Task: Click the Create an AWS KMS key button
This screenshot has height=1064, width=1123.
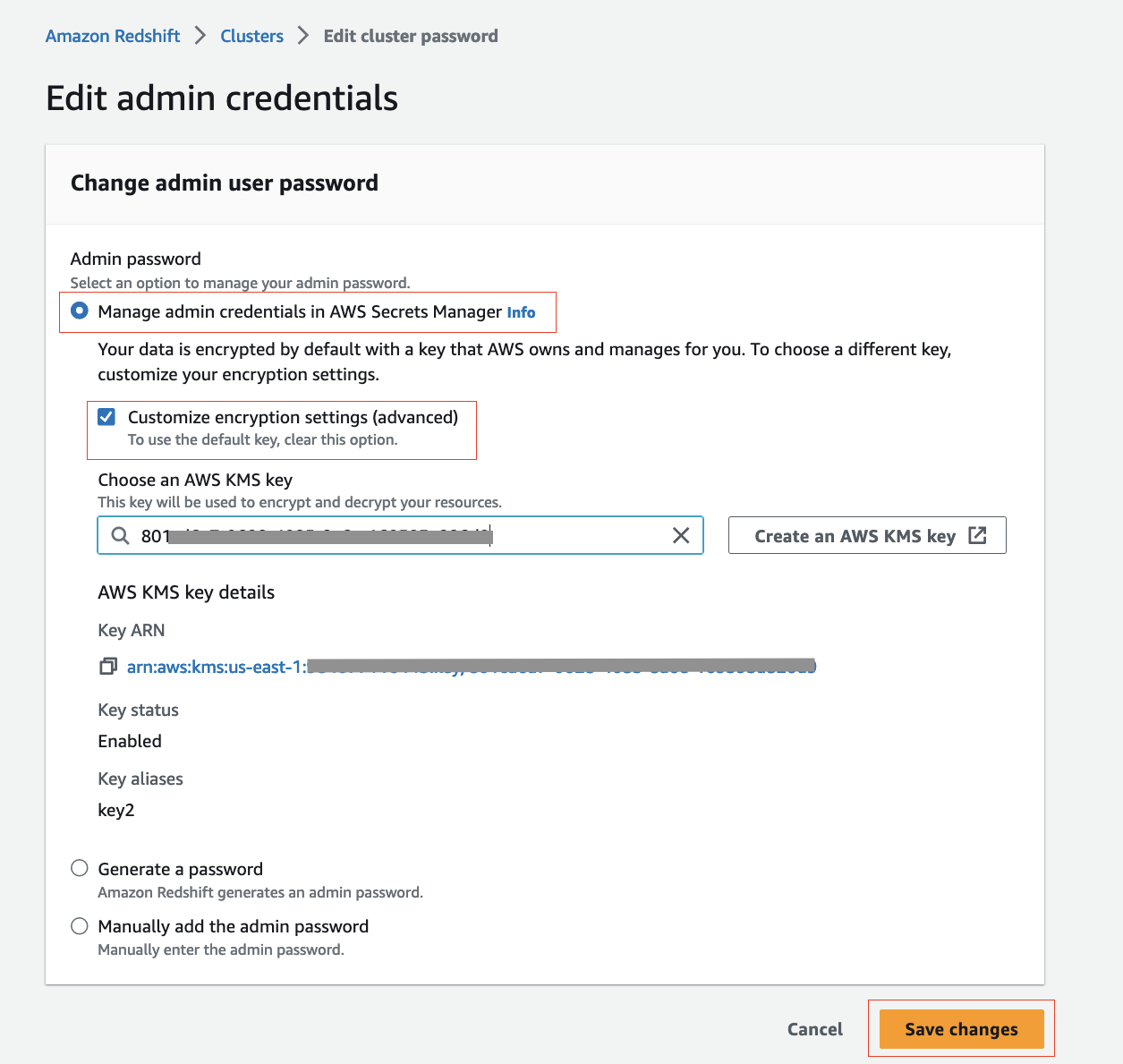Action: tap(855, 535)
